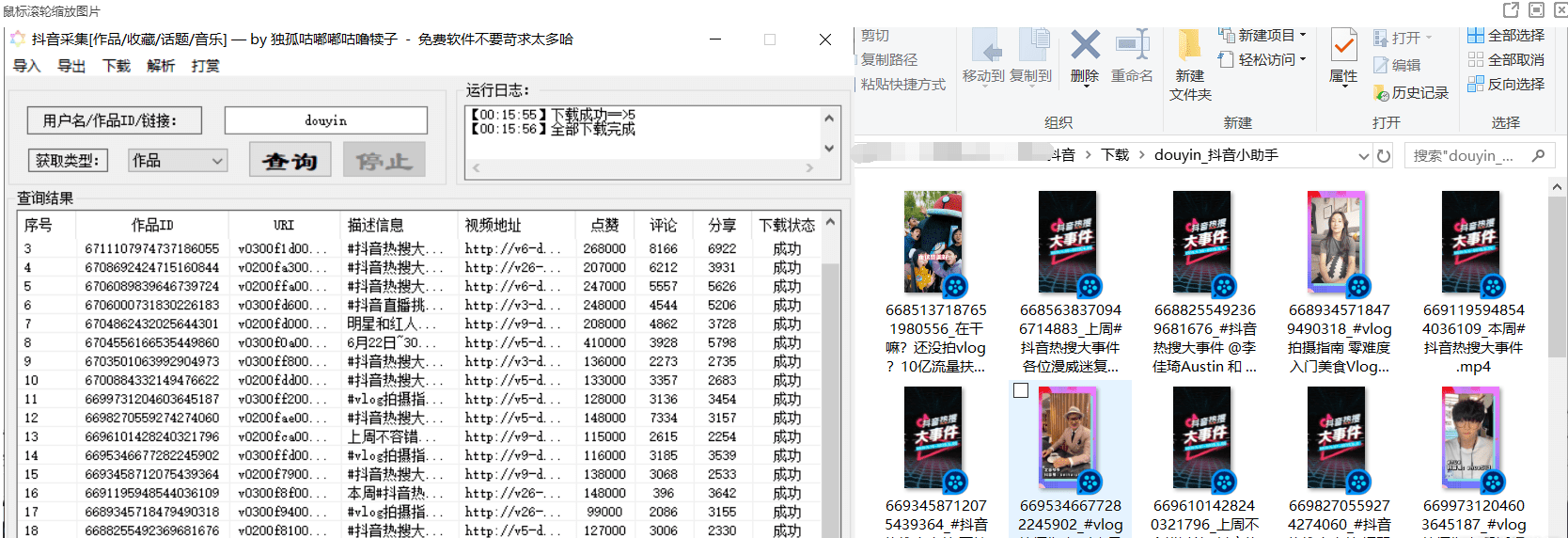Viewport: 1568px width, 538px height.
Task: Click 全部选择 select all
Action: (x=1506, y=35)
